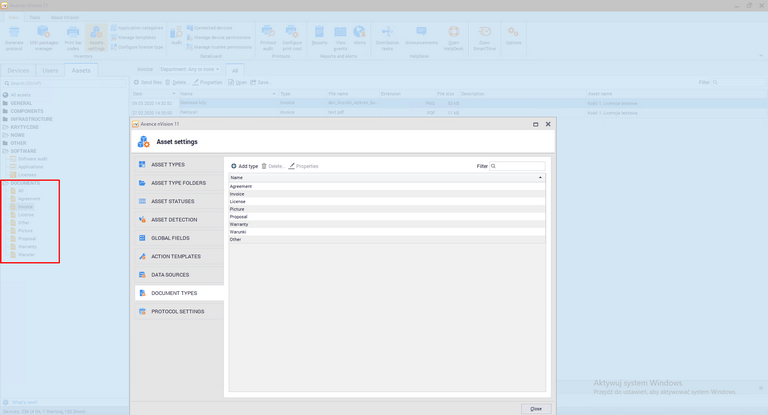
Task: Select Protocol Settings section
Action: [x=177, y=311]
